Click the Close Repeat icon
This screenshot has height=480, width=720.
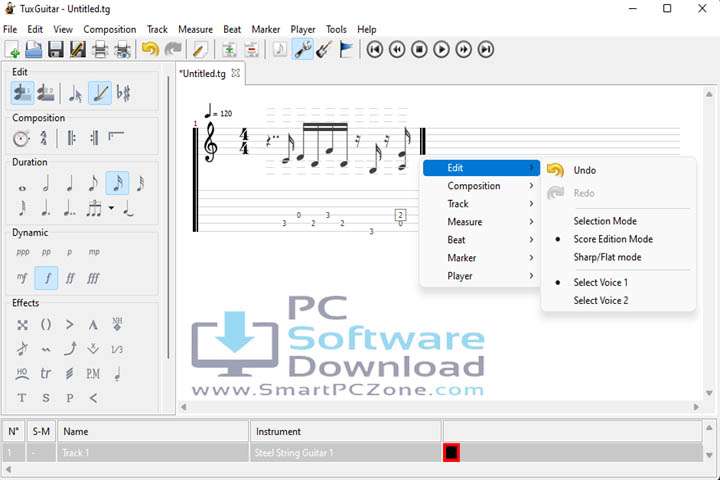94,138
